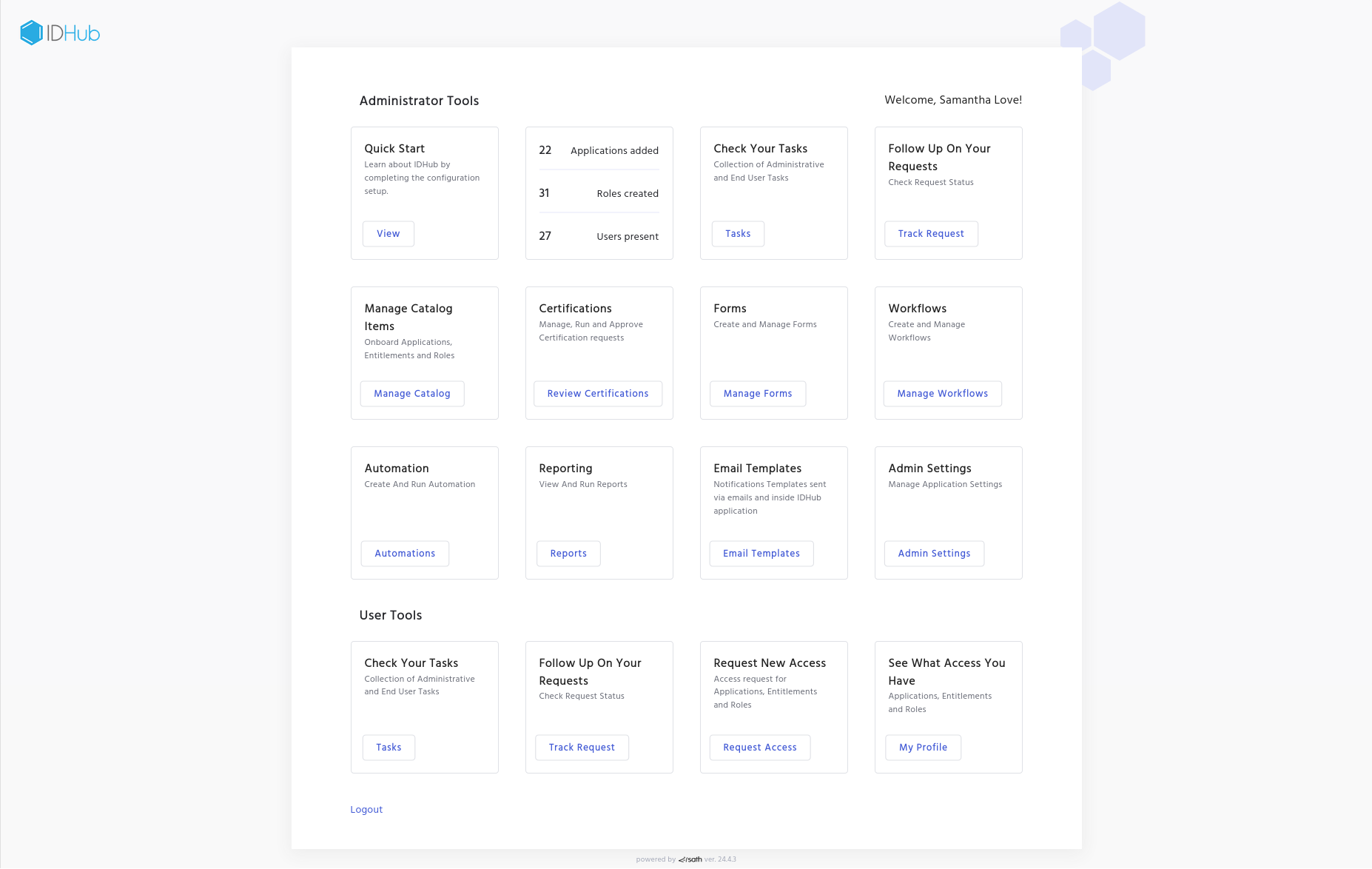The width and height of the screenshot is (1372, 869).
Task: Click Track Request in Administrator Tools section
Action: [x=931, y=234]
